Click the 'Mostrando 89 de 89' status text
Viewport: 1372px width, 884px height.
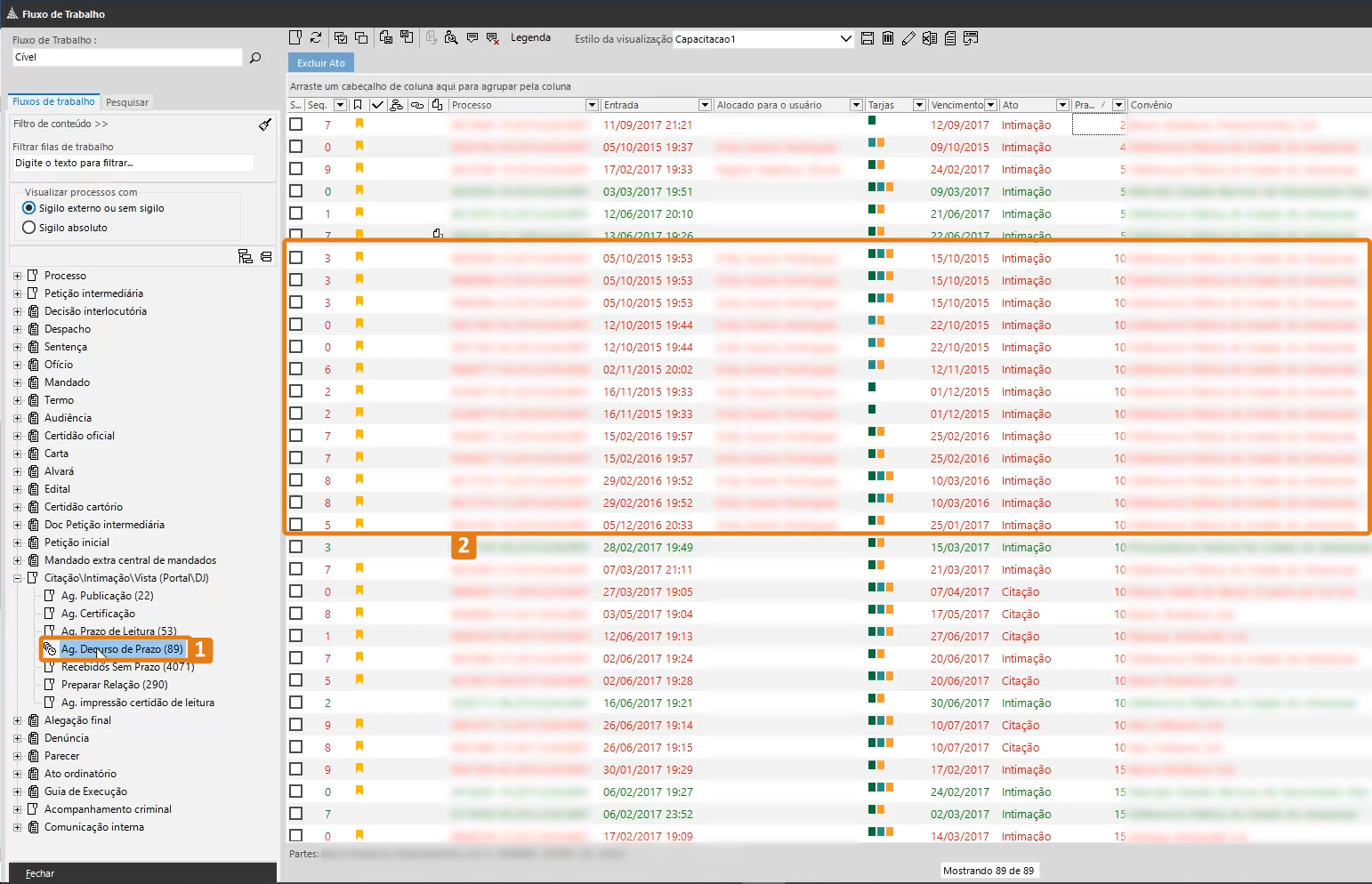click(x=989, y=871)
